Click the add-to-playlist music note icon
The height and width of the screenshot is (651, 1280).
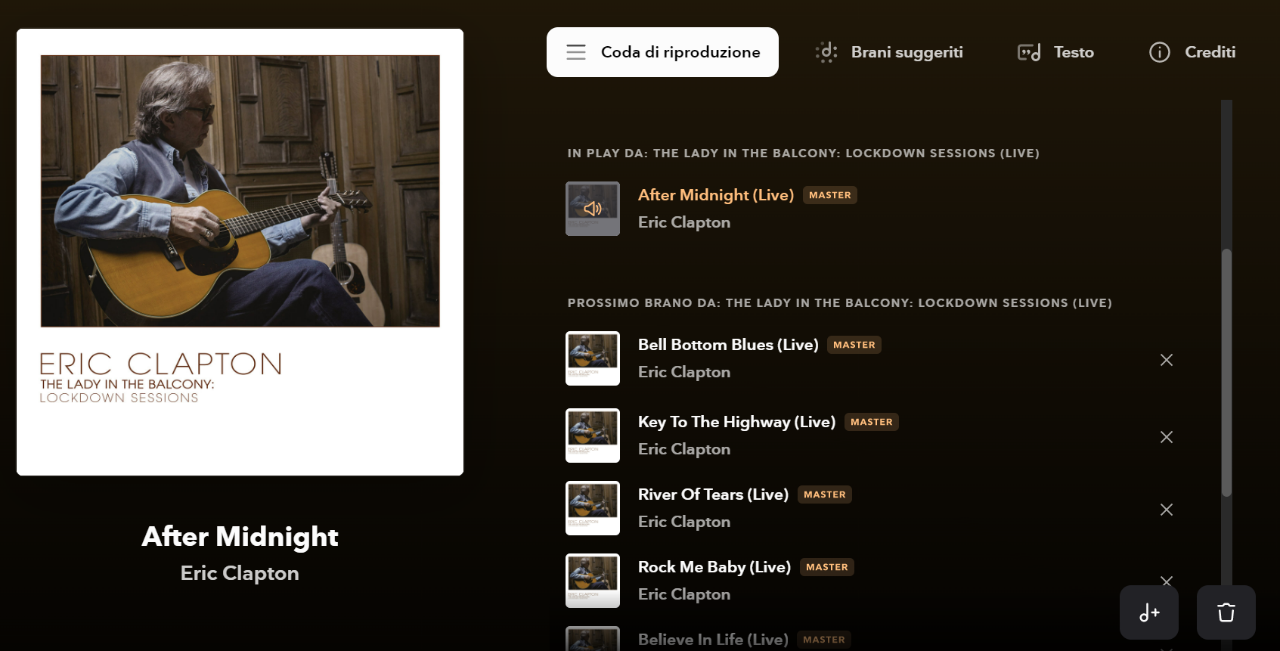[x=1149, y=612]
